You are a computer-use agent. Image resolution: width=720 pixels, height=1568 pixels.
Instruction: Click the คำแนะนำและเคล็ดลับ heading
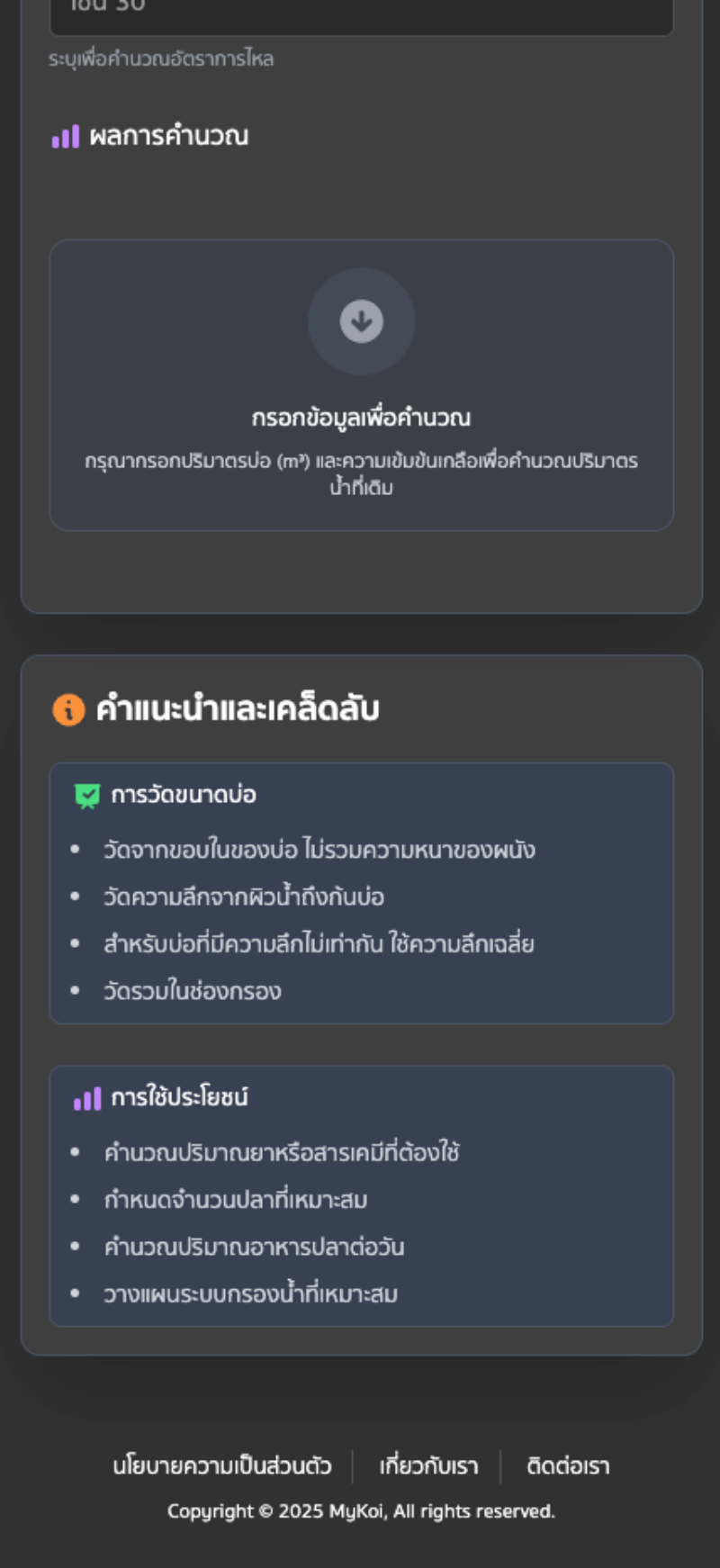point(238,709)
